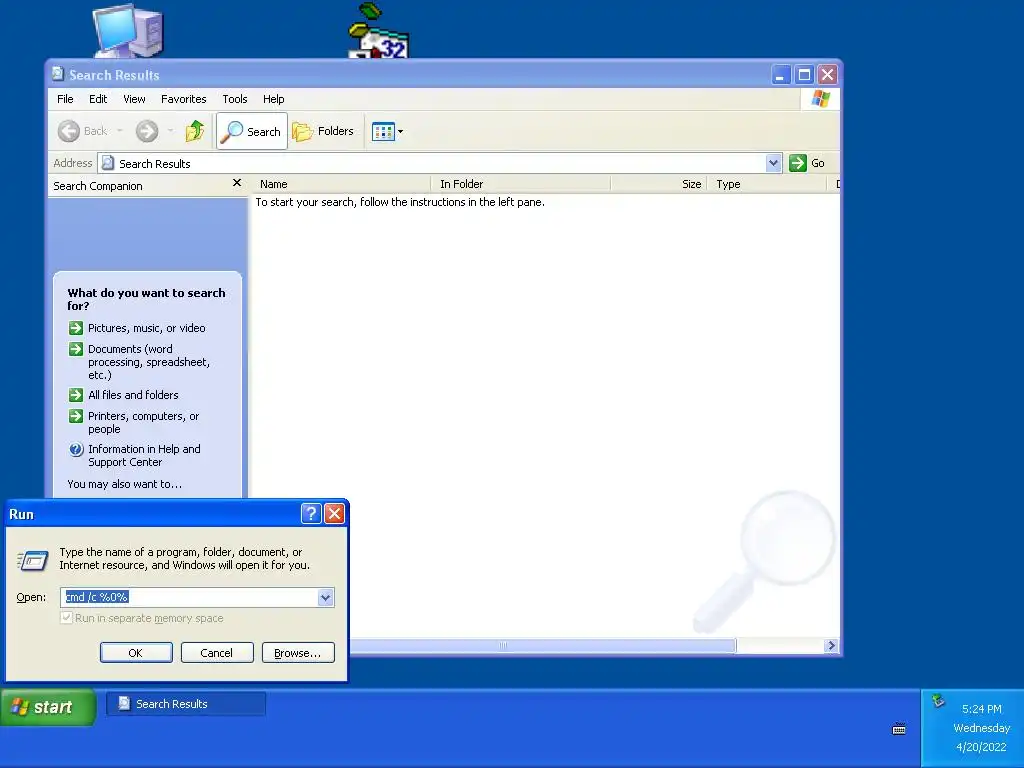
Task: Select Pictures, music, or video search
Action: (146, 328)
